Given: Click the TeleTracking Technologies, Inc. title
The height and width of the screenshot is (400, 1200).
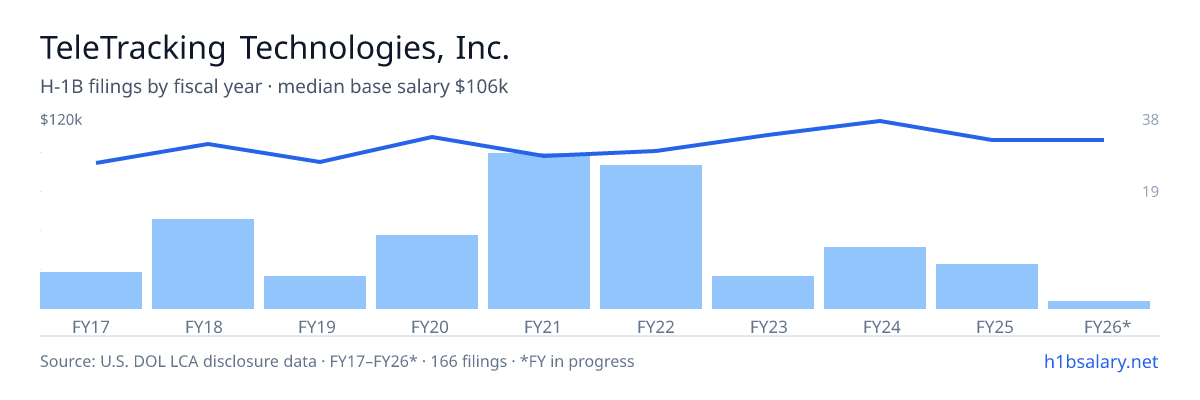Looking at the screenshot, I should tap(275, 48).
